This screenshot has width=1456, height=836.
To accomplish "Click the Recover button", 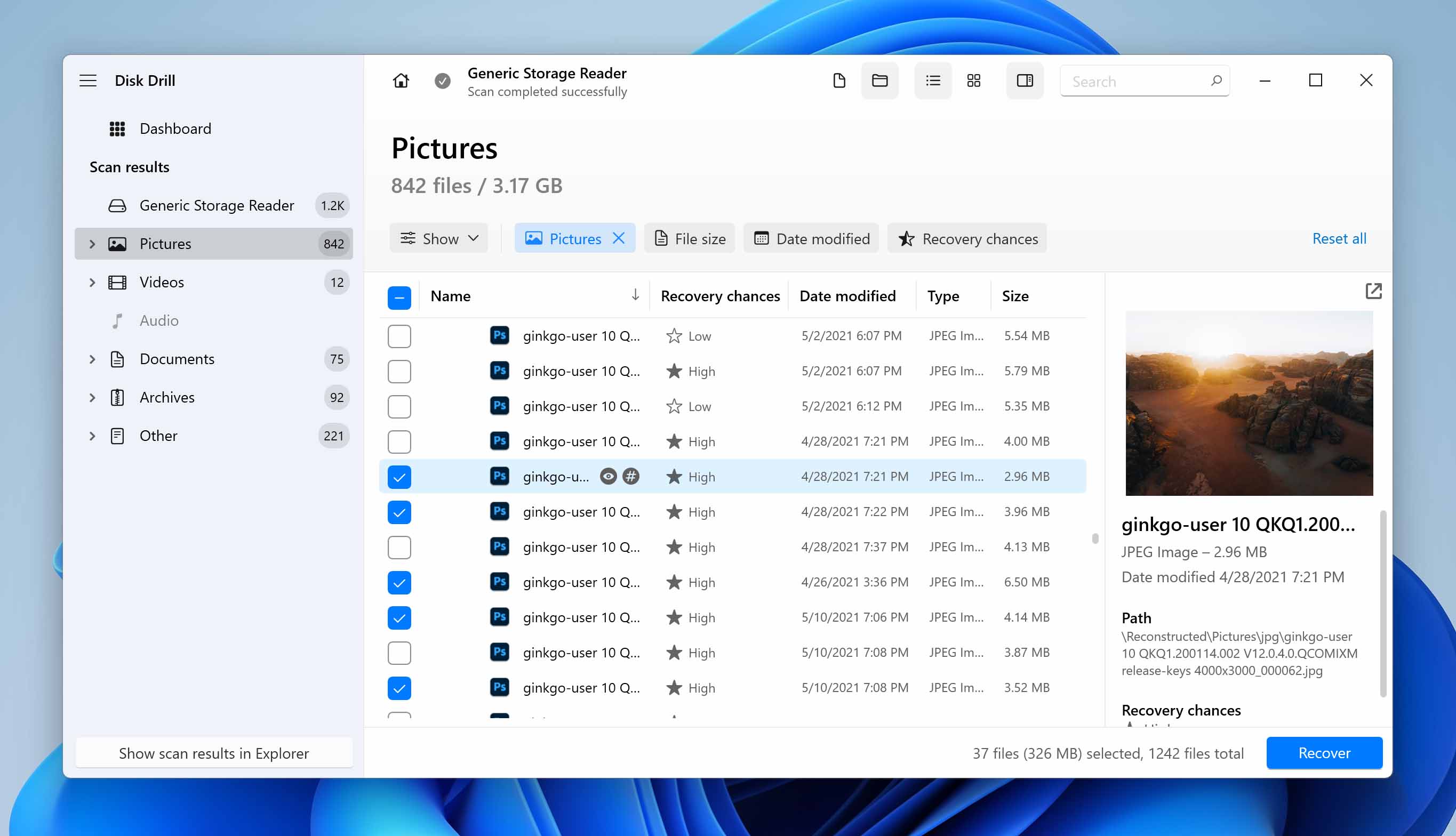I will [x=1324, y=753].
